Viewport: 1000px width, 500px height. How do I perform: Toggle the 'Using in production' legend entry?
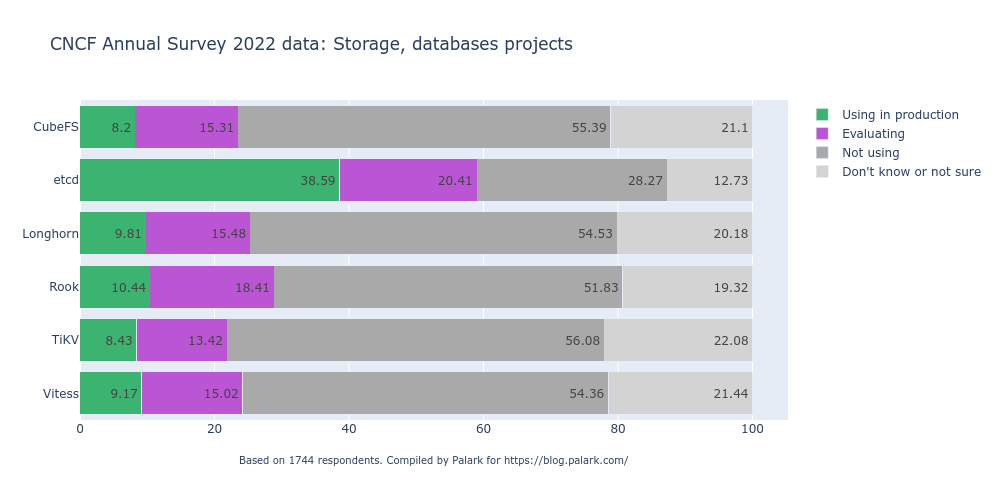pyautogui.click(x=900, y=115)
